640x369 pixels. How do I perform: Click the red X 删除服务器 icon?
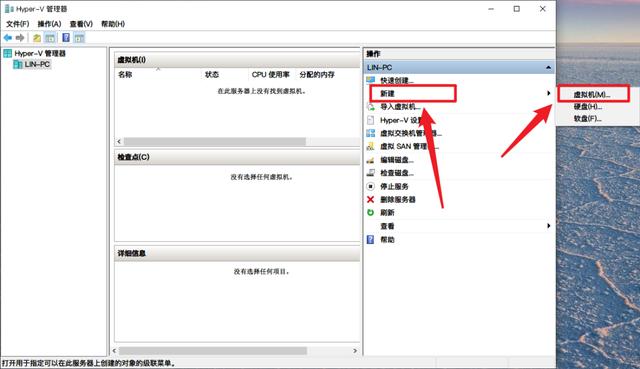click(371, 199)
